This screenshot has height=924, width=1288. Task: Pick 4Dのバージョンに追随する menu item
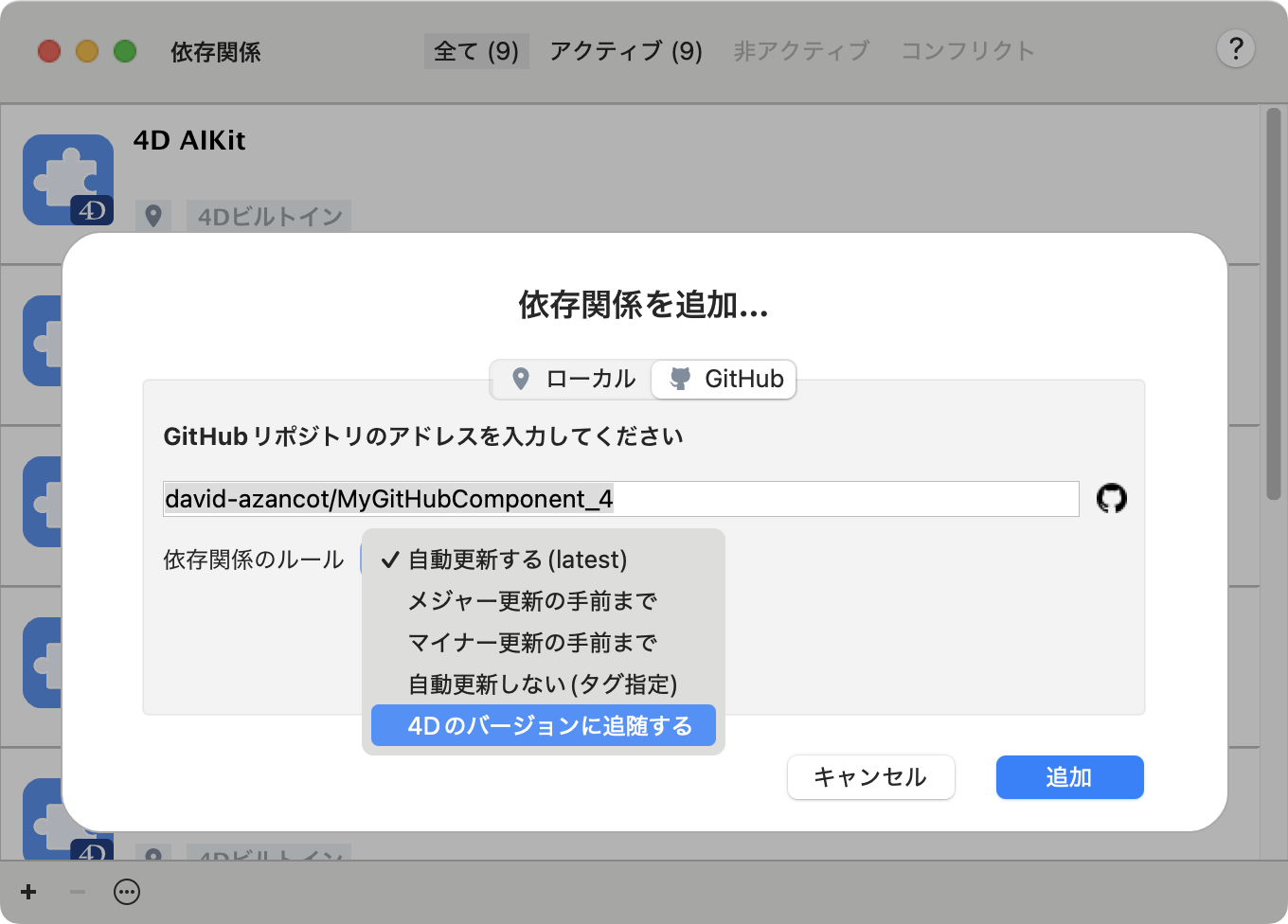coord(549,726)
